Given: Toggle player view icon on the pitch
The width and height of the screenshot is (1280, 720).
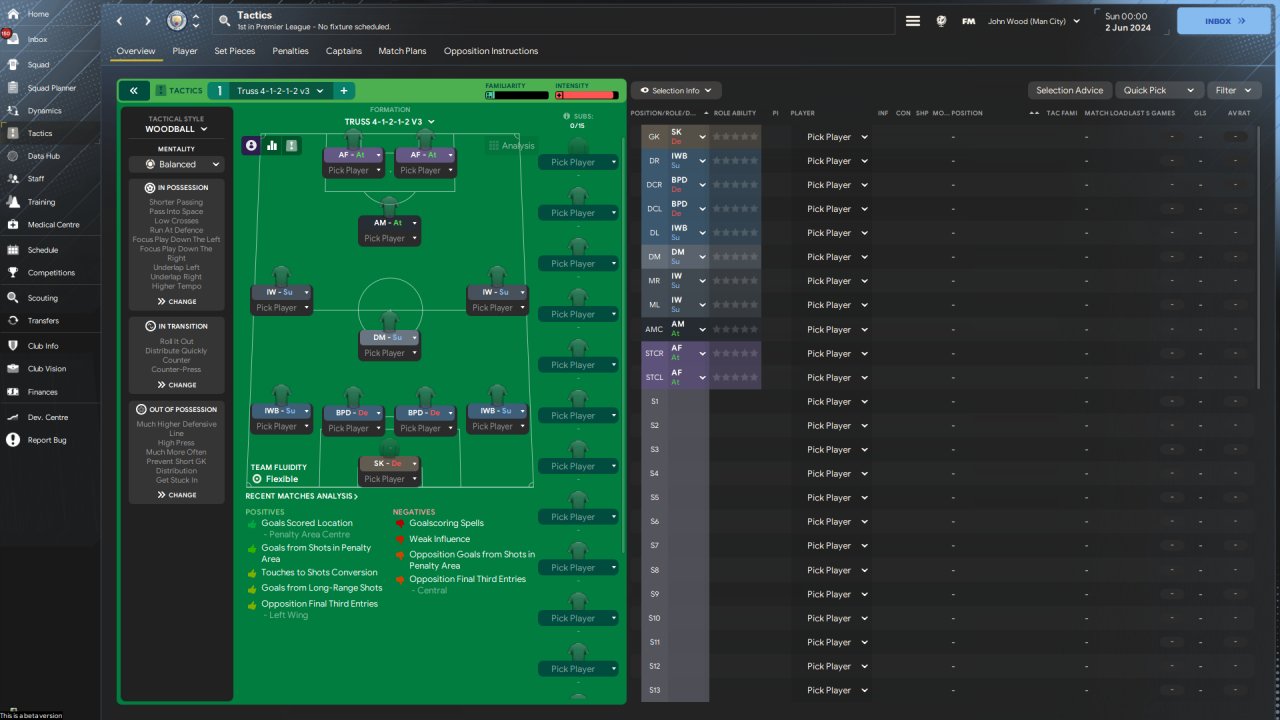Looking at the screenshot, I should 251,146.
